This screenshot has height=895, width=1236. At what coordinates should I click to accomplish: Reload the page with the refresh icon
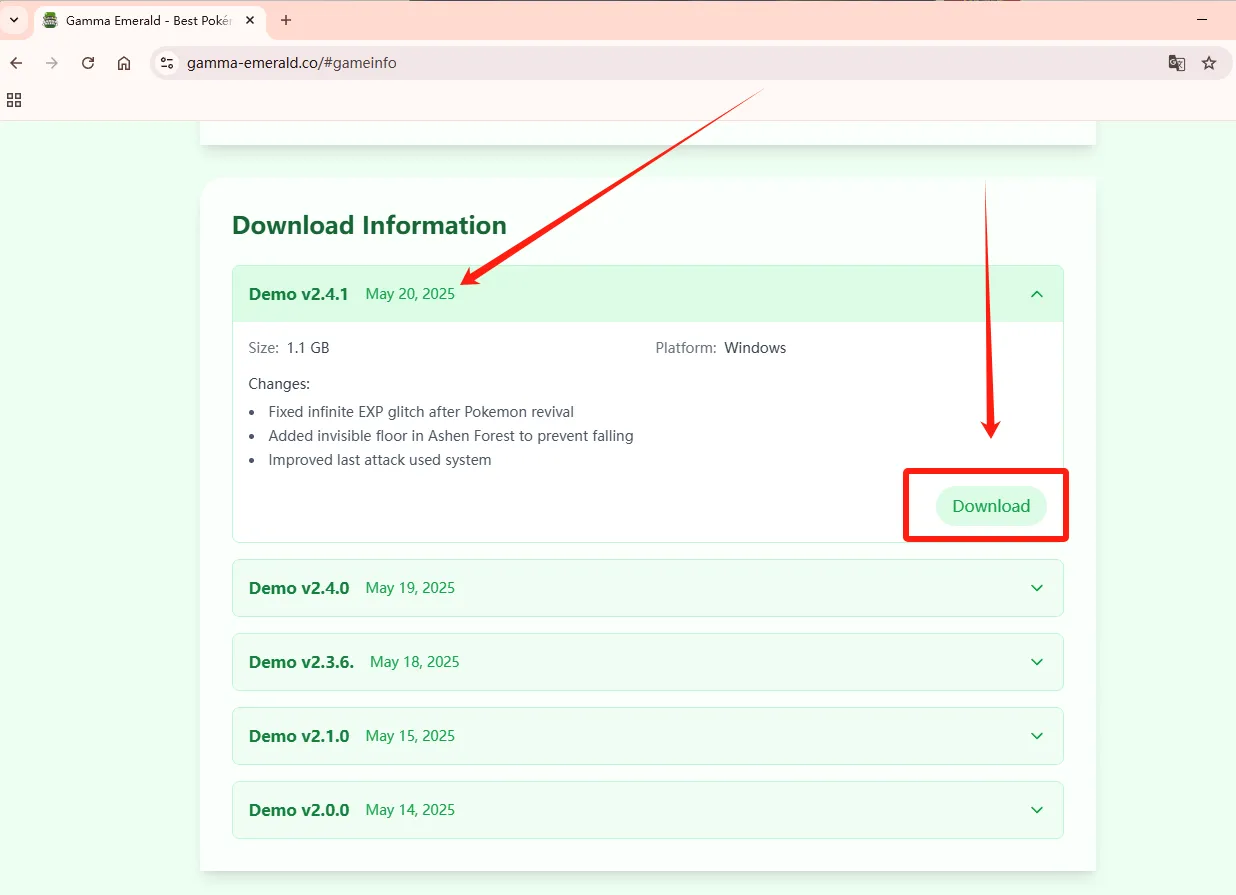88,63
